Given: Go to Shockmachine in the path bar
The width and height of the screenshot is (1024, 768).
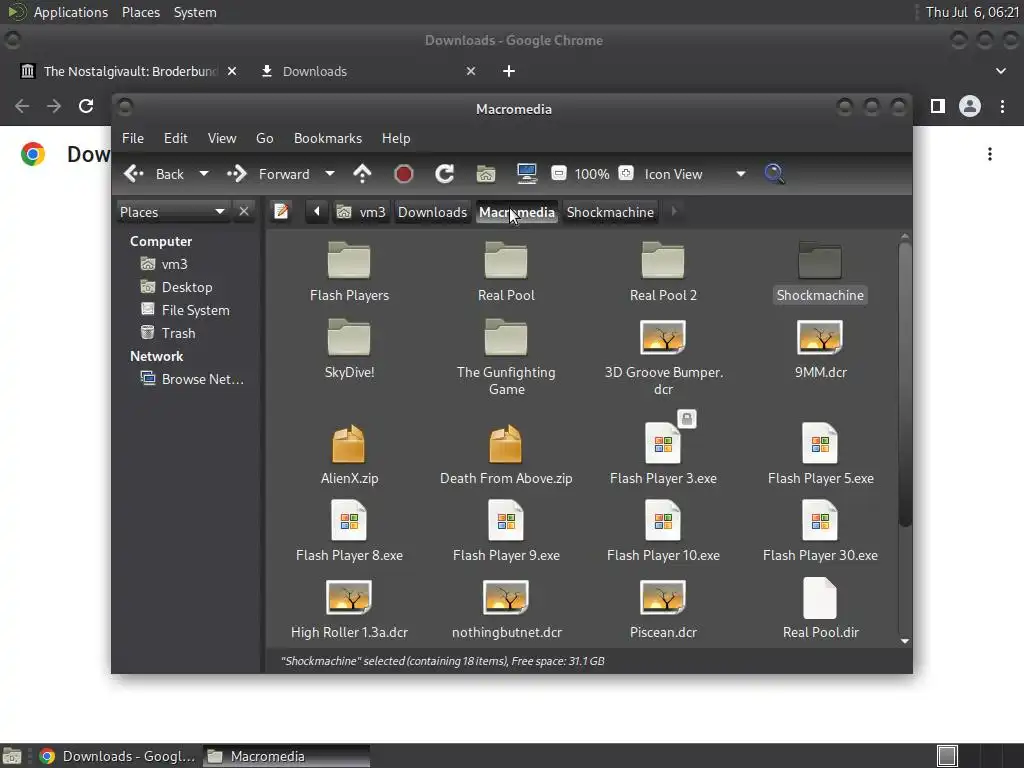Looking at the screenshot, I should pyautogui.click(x=610, y=212).
